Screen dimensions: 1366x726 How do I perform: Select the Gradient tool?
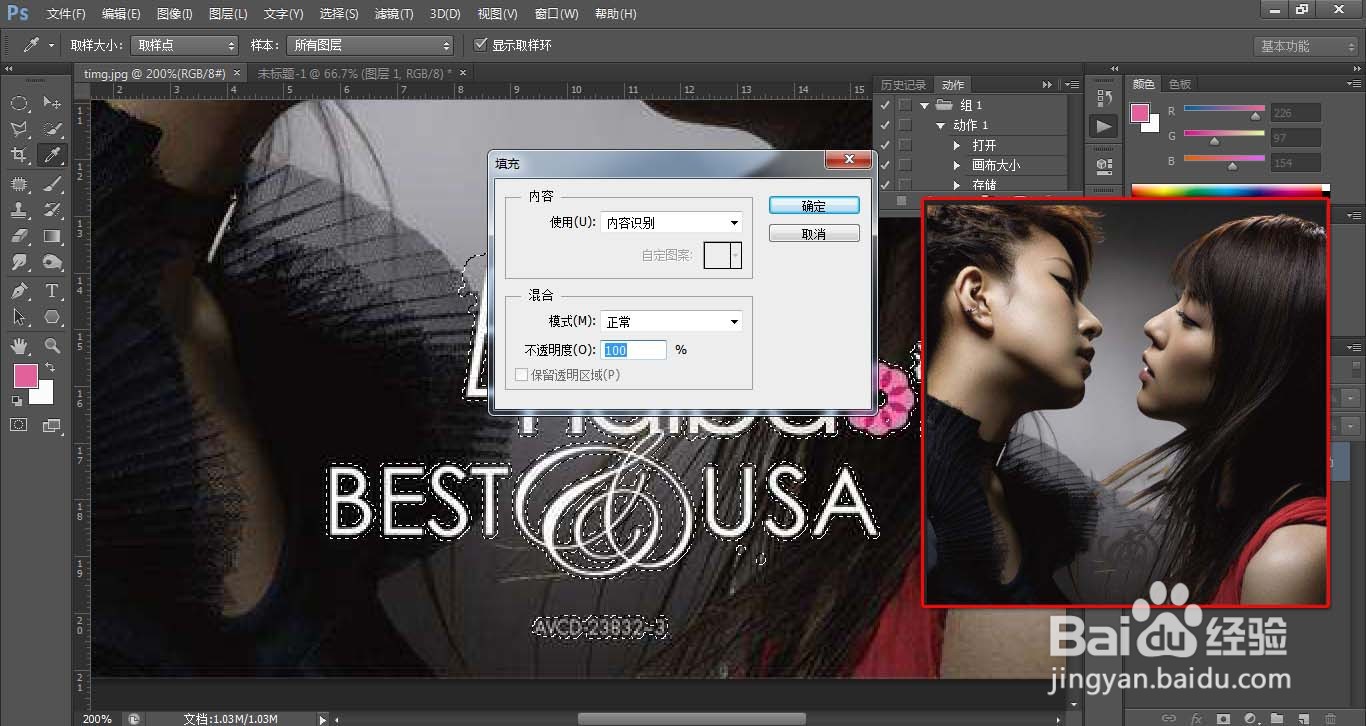[52, 236]
